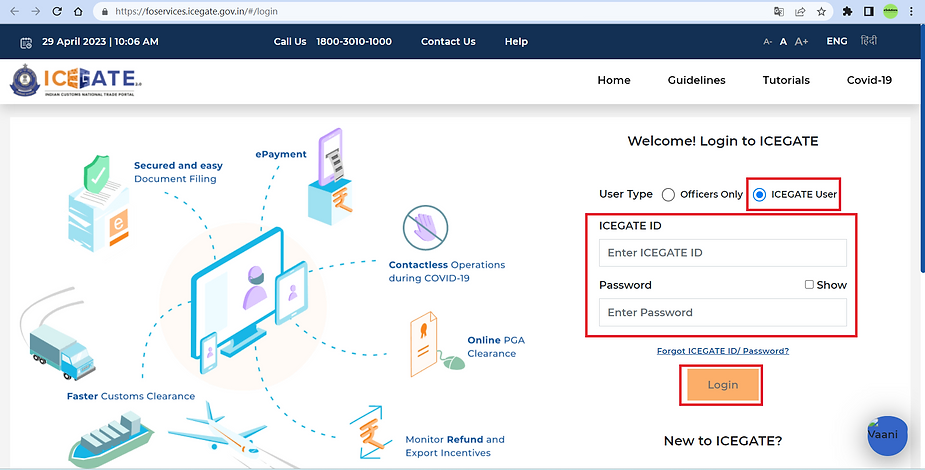This screenshot has width=925, height=470.
Task: Click the padlock site info icon
Action: 106,11
